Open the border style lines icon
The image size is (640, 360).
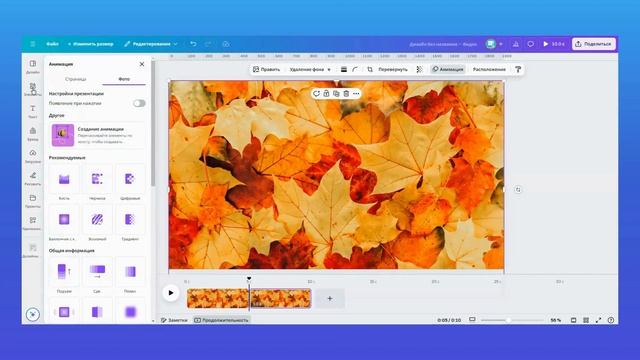tap(344, 69)
